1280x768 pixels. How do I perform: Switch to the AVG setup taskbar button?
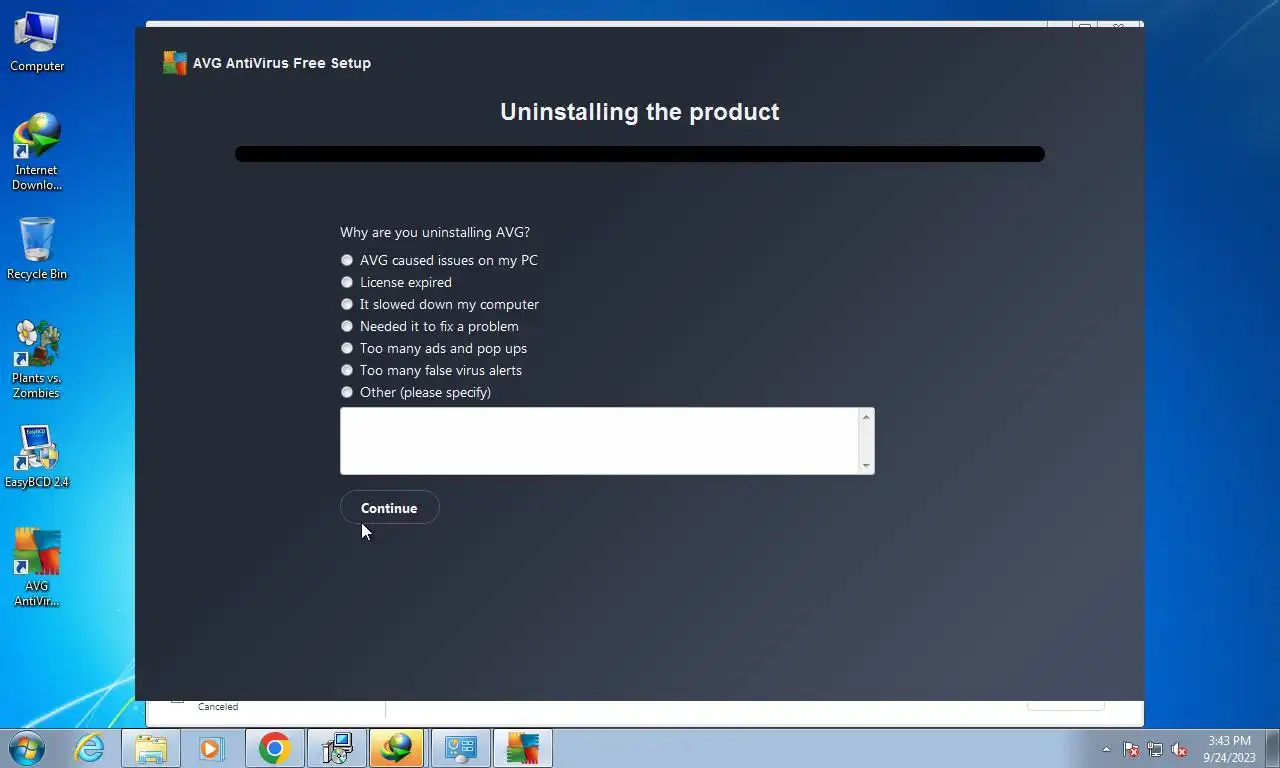(522, 748)
